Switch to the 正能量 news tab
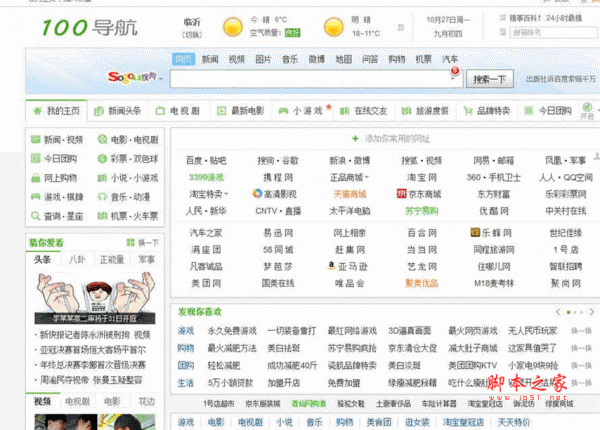This screenshot has width=600, height=430. [112, 259]
